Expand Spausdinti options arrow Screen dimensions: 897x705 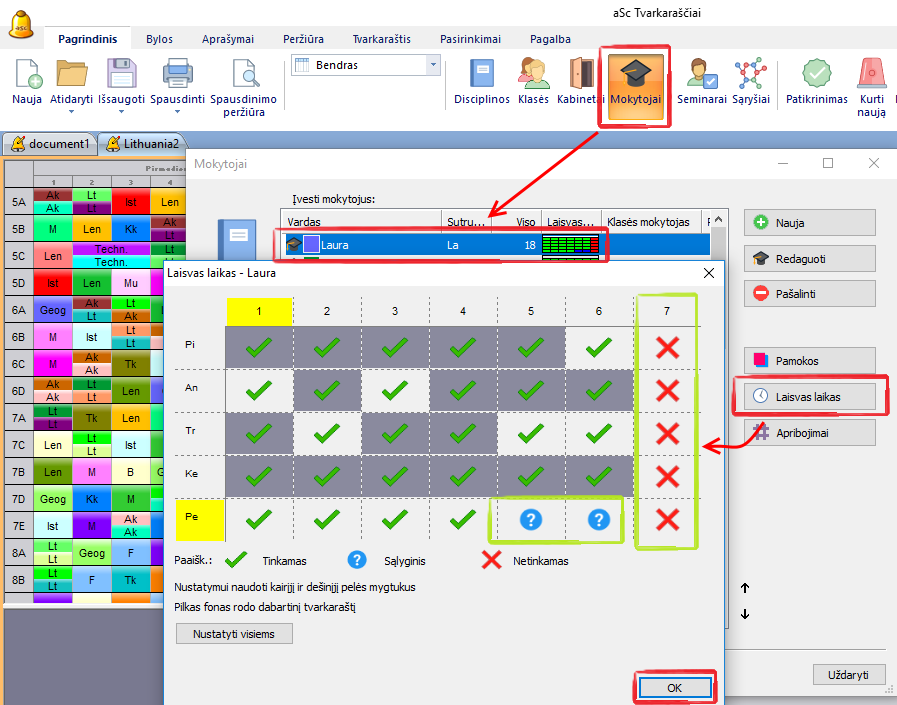pyautogui.click(x=177, y=112)
